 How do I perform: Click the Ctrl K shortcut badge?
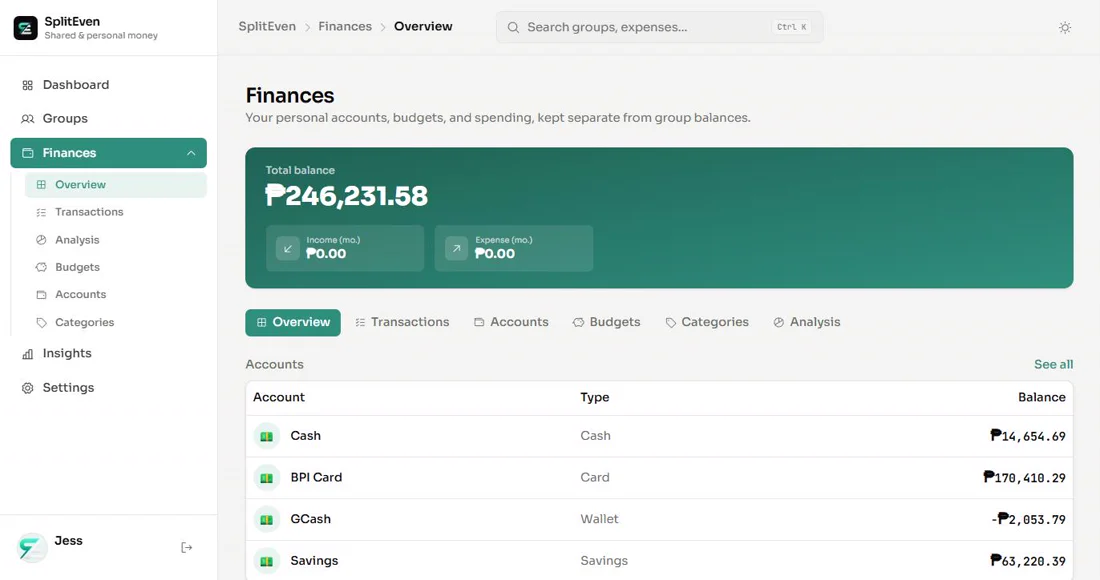pos(792,27)
